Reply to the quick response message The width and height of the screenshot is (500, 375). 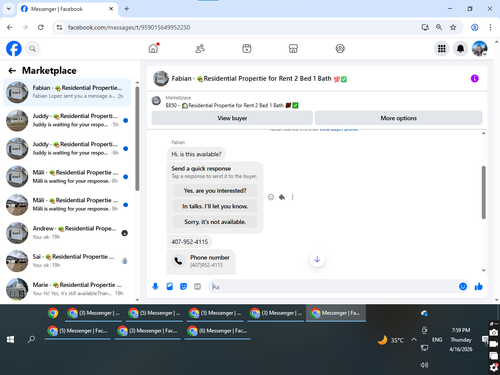coord(282,197)
